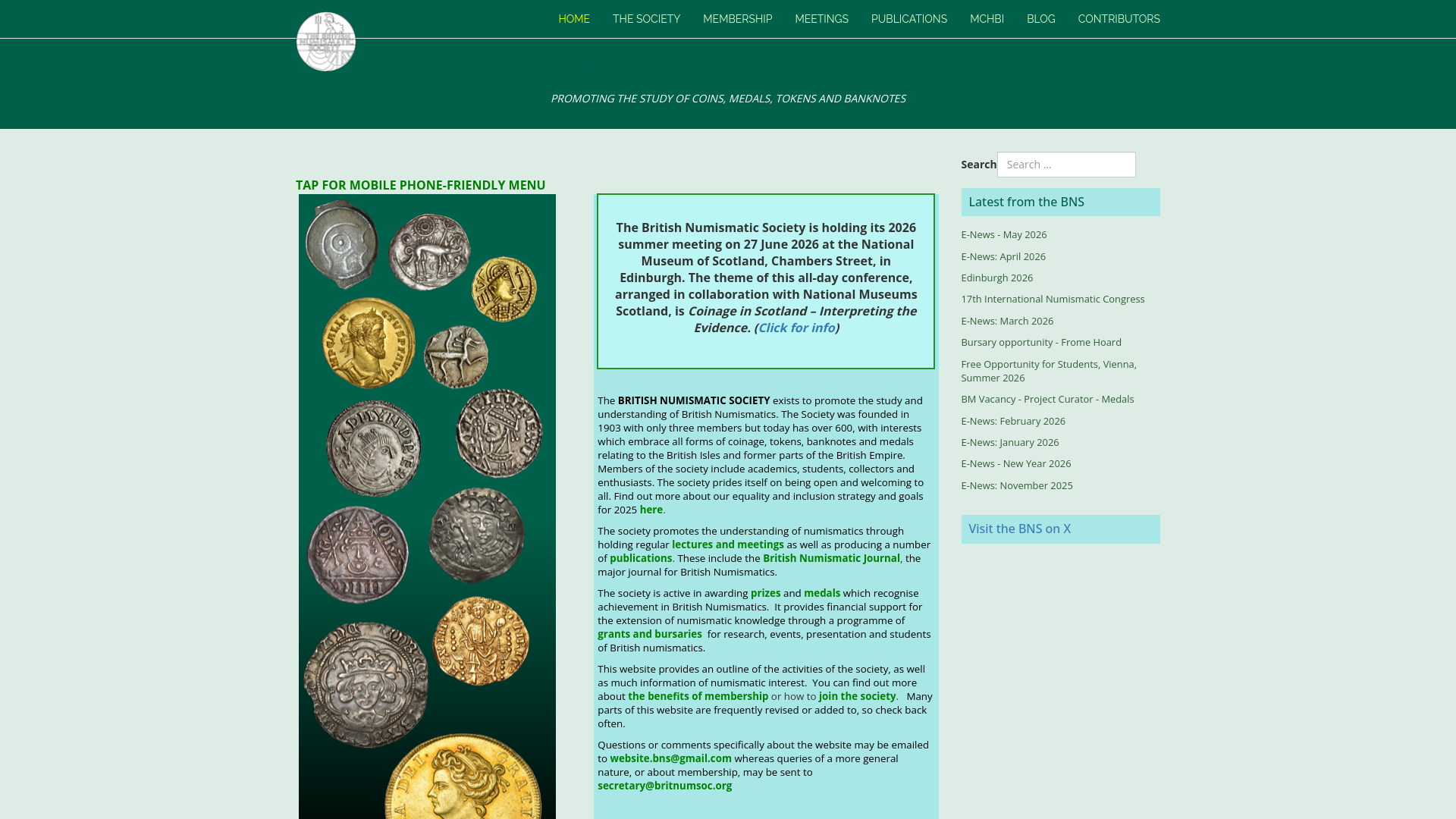Viewport: 1456px width, 819px height.
Task: Open '17th International Numismatic Congress' post
Action: tap(1053, 300)
